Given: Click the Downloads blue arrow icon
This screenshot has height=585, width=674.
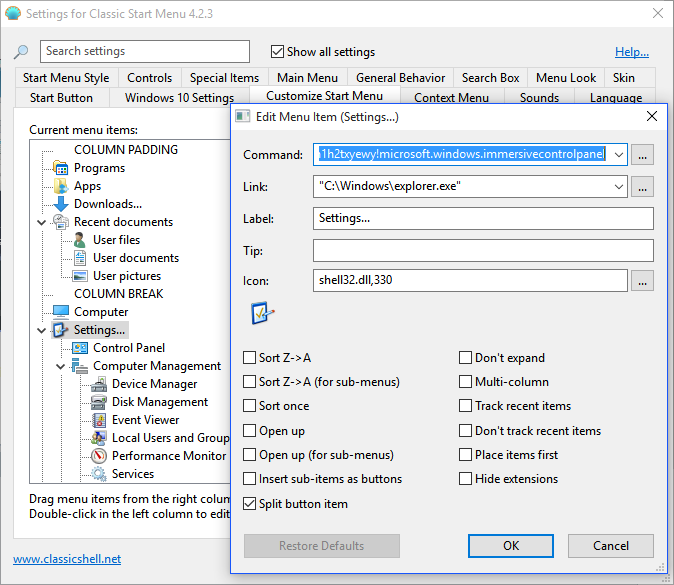Looking at the screenshot, I should coord(61,204).
